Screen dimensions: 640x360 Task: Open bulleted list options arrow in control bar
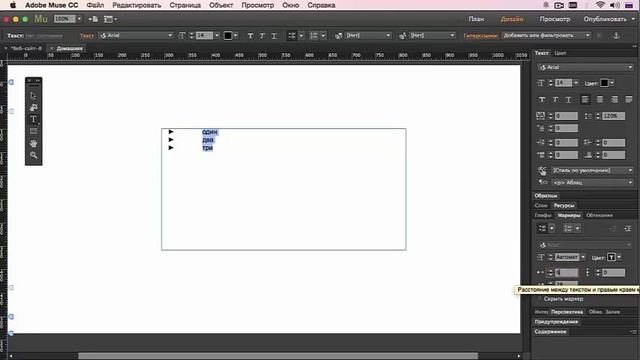(x=301, y=36)
